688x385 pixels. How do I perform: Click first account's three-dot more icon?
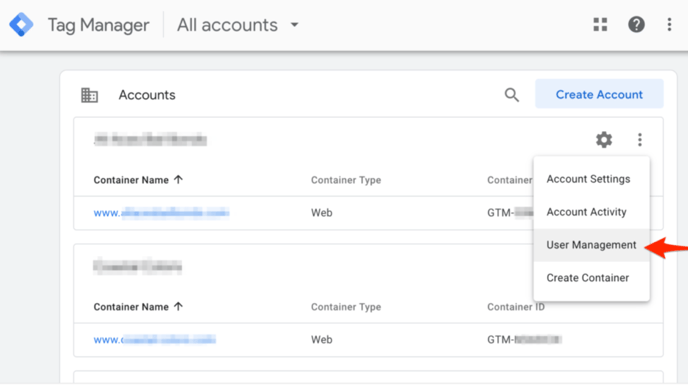[x=640, y=140]
